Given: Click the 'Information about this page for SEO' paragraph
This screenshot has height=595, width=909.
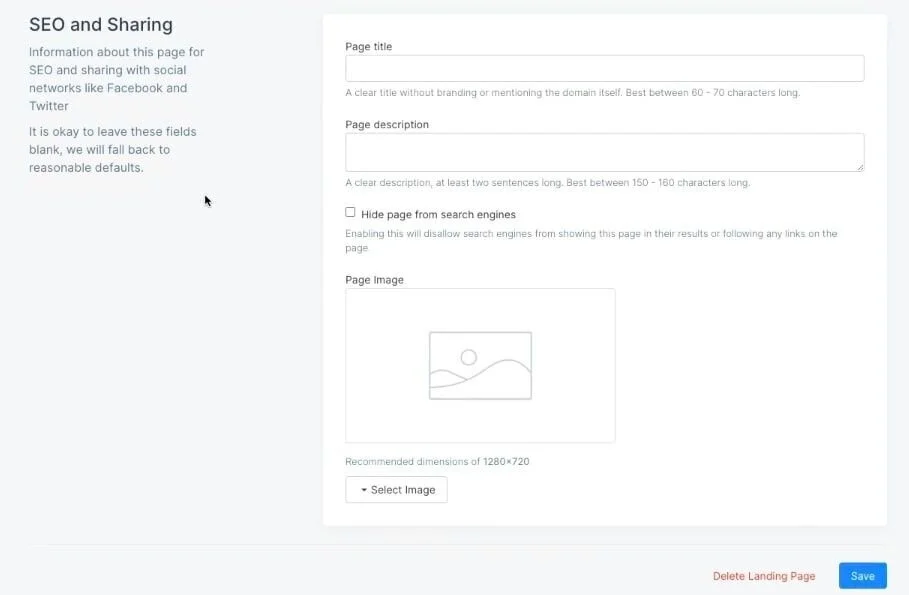Looking at the screenshot, I should [117, 79].
